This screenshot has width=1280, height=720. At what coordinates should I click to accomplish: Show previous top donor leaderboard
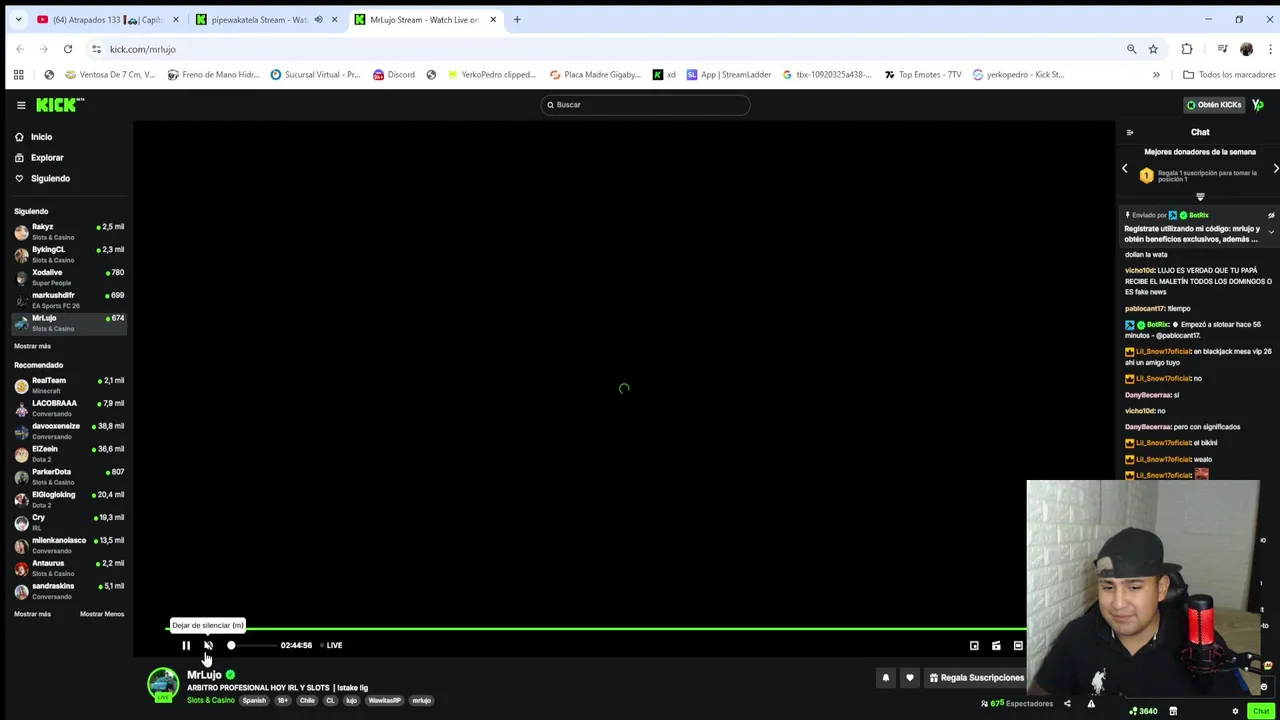[x=1124, y=169]
